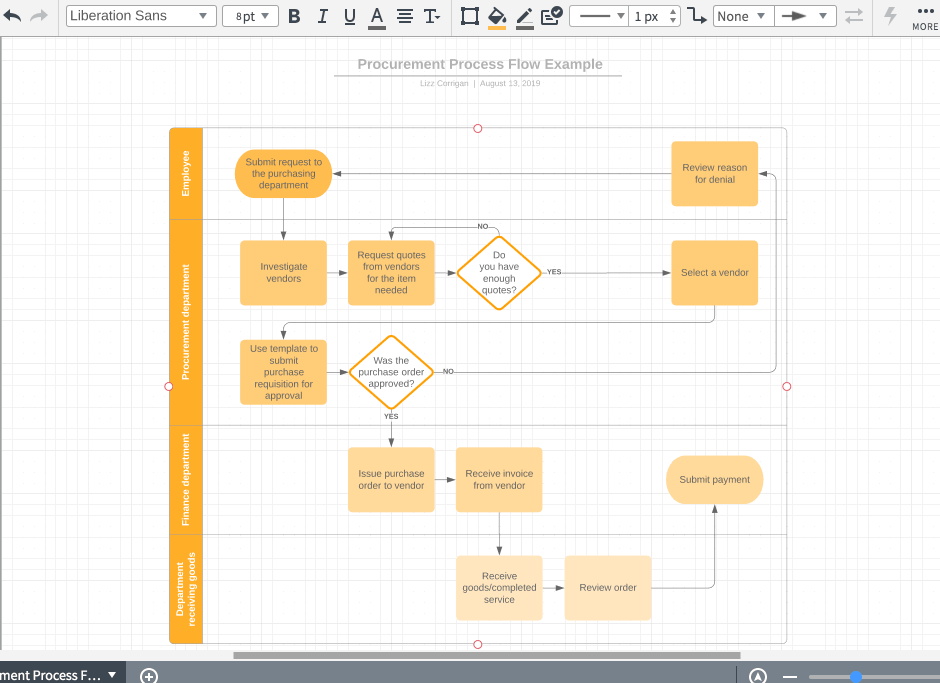Screen dimensions: 940x683
Task: Toggle bold text formatting
Action: click(x=293, y=16)
